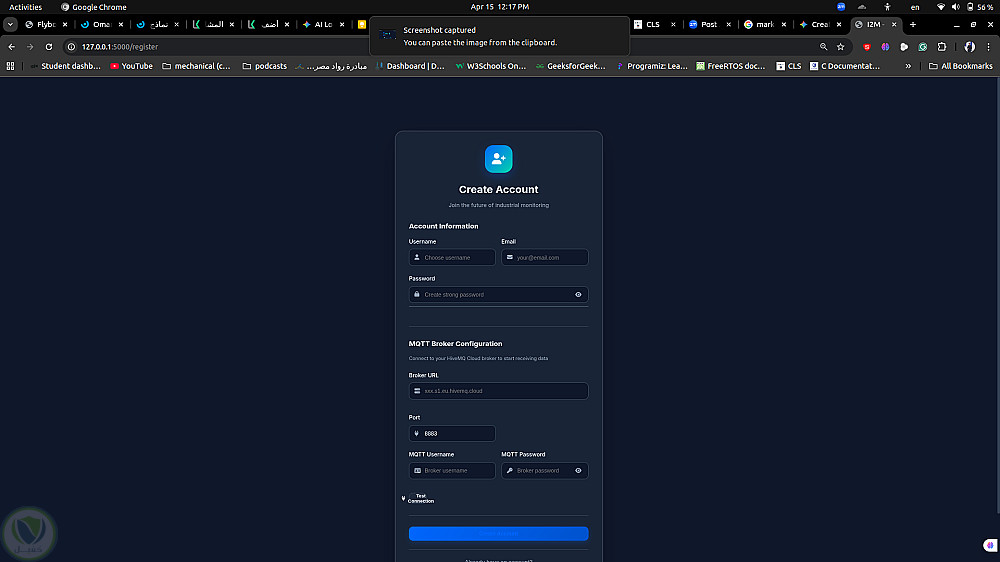Close the I2M tab
Screen dimensions: 1000x562
click(x=894, y=24)
